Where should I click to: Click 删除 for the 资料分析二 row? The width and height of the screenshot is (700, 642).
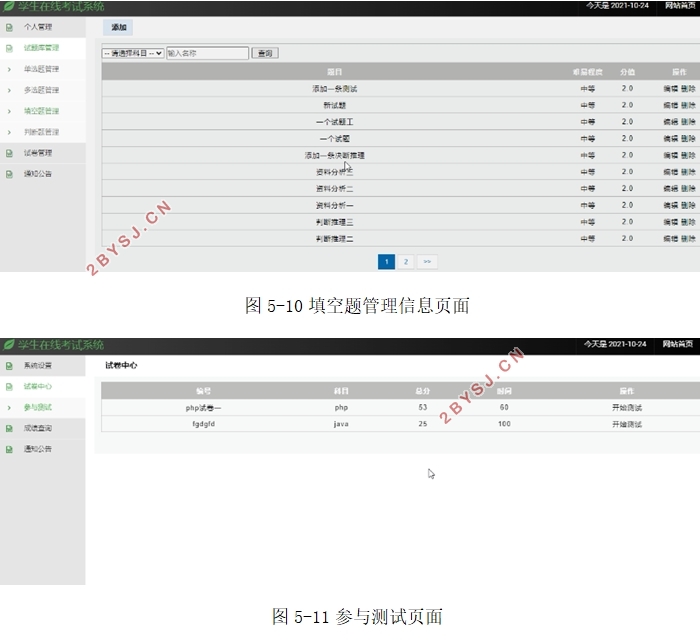pos(688,188)
